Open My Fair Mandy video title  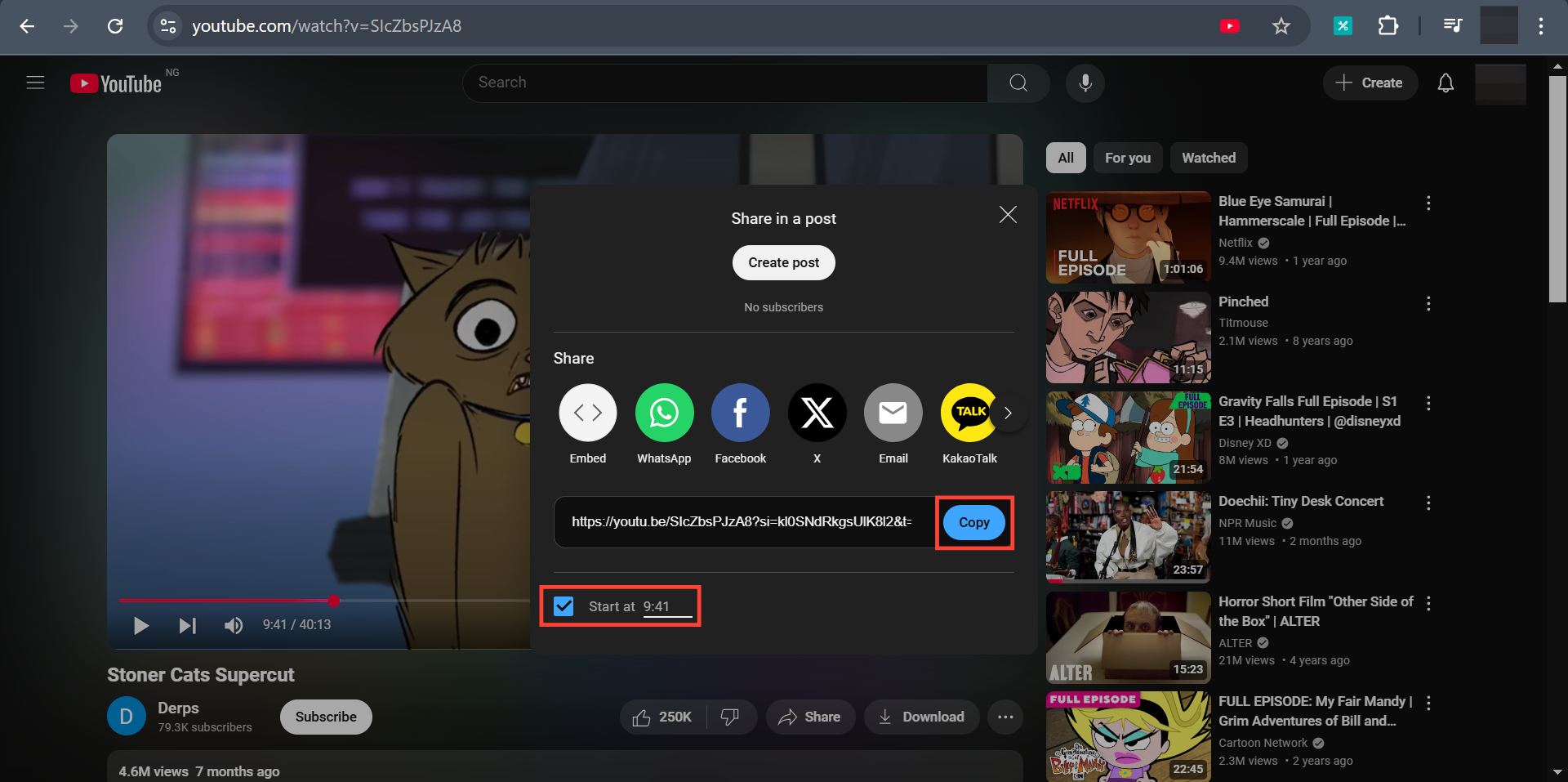(x=1315, y=711)
